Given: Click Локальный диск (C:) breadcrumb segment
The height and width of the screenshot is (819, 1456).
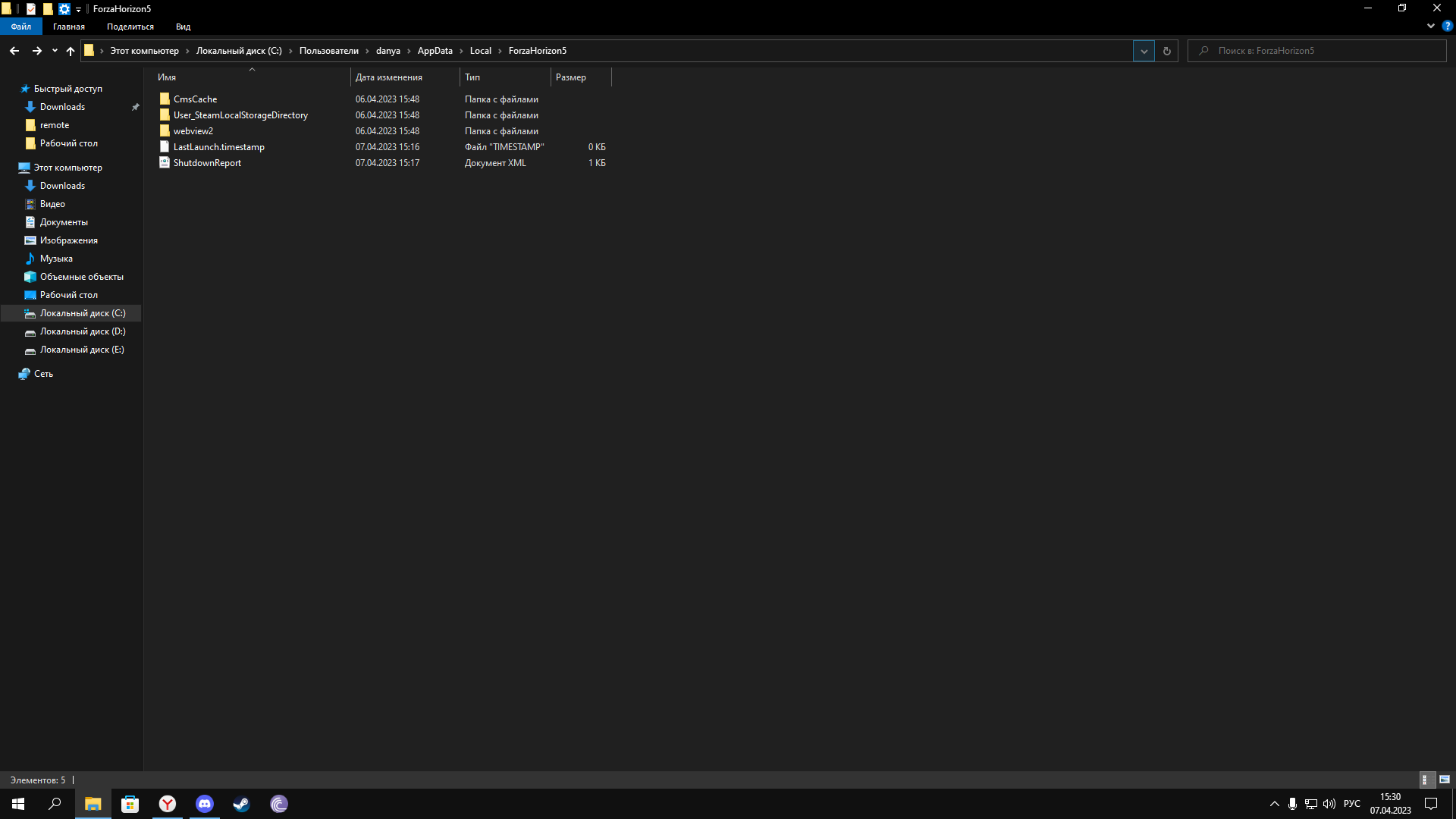Looking at the screenshot, I should (239, 51).
